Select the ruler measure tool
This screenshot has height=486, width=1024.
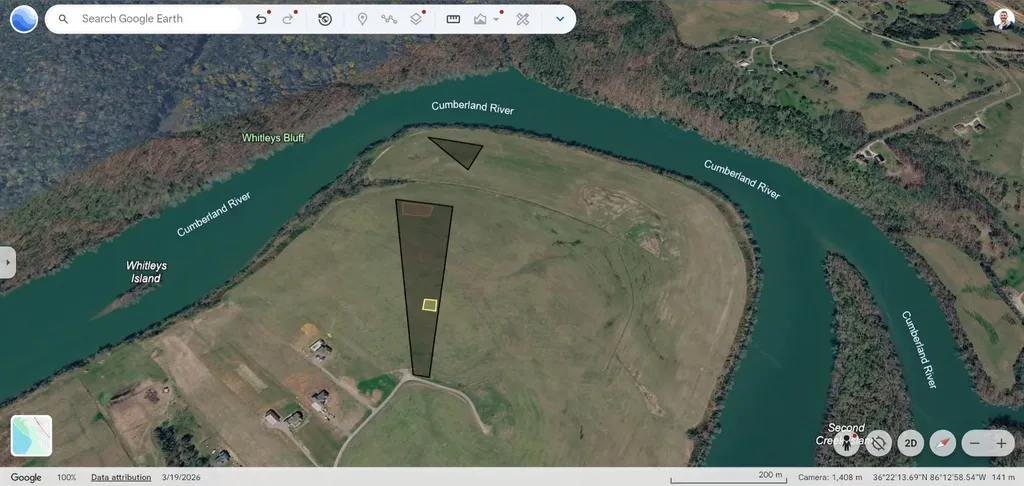point(453,19)
